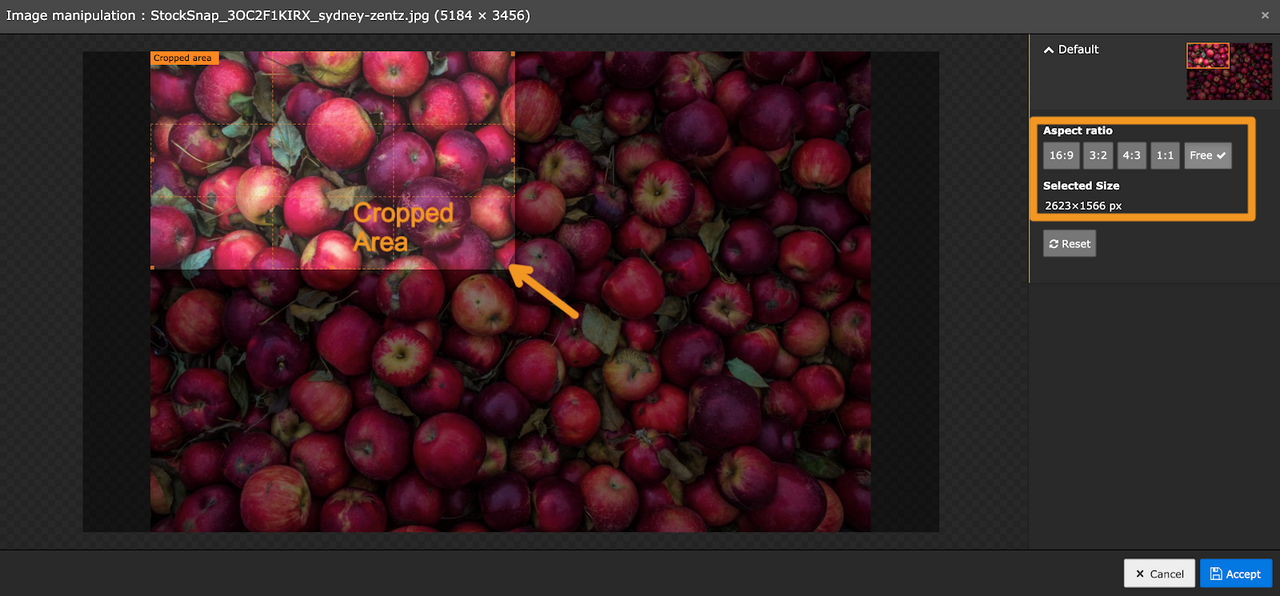Click the crop preview thumbnail
Screen dimensions: 1280x596
coord(1229,71)
